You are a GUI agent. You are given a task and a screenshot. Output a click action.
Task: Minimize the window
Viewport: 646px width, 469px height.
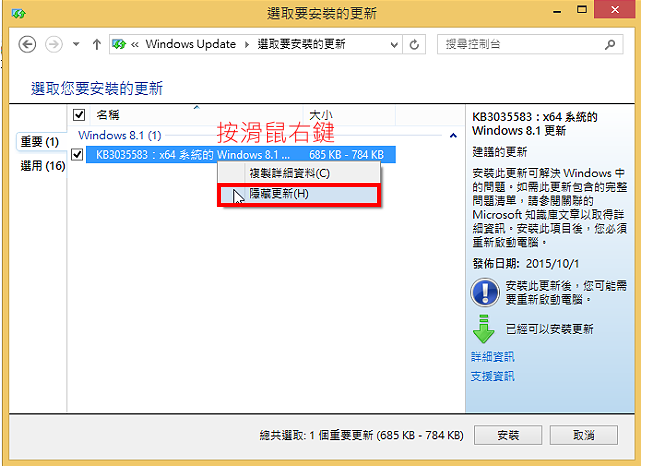[x=557, y=10]
